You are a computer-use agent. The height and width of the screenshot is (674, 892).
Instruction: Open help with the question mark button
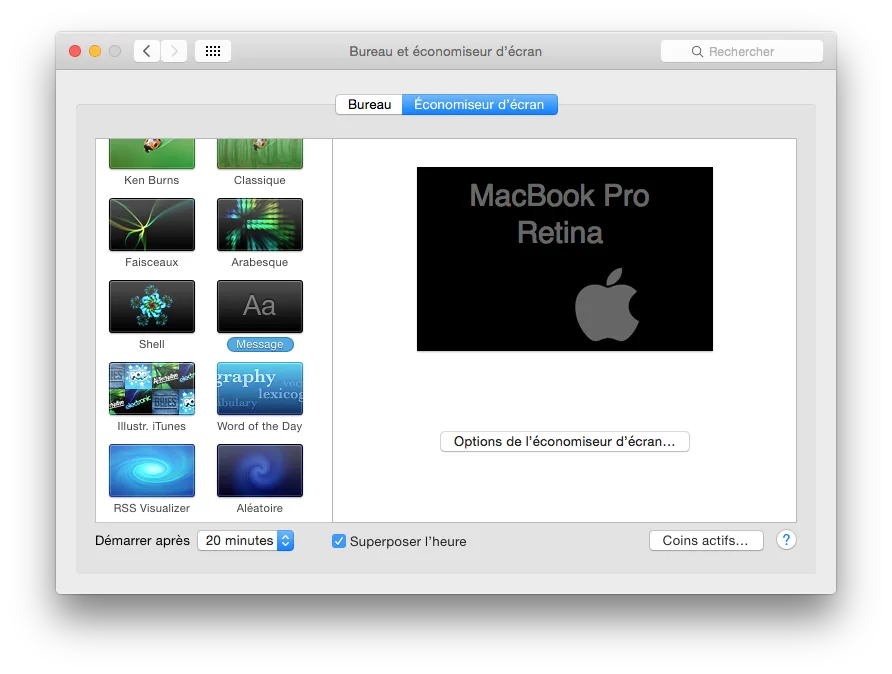786,540
